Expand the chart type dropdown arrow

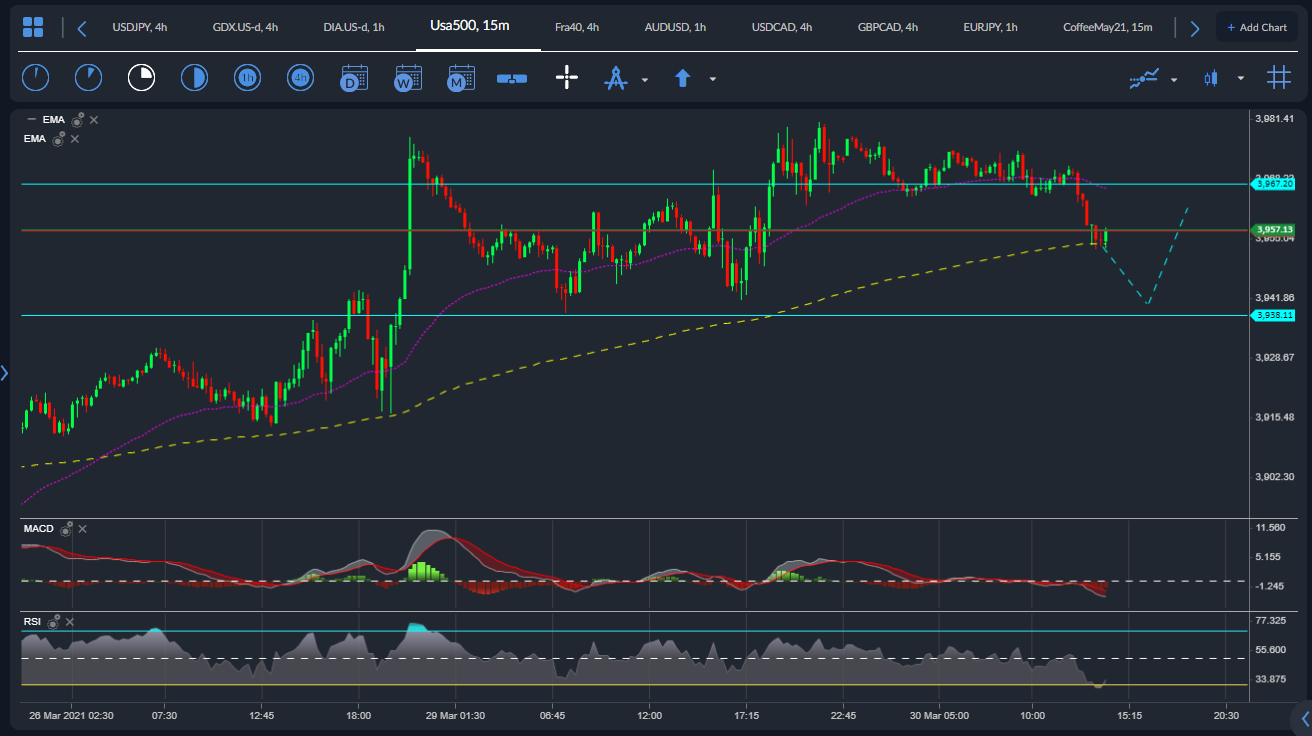1241,79
